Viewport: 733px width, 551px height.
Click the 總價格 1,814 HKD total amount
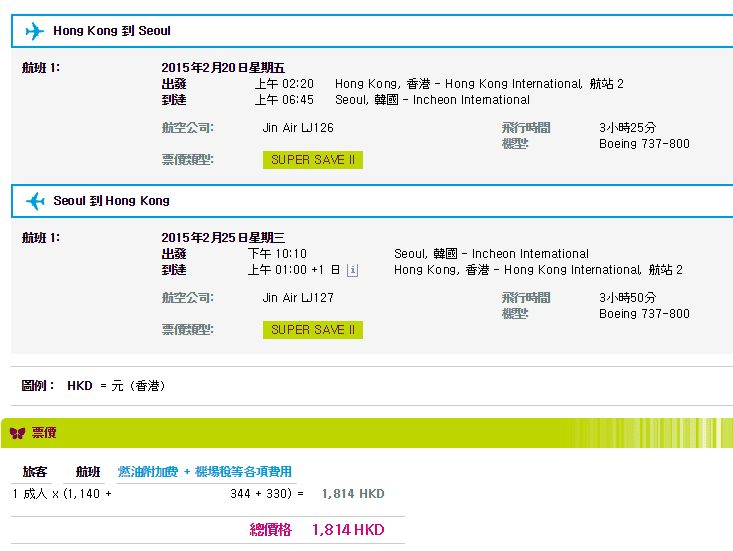(347, 530)
